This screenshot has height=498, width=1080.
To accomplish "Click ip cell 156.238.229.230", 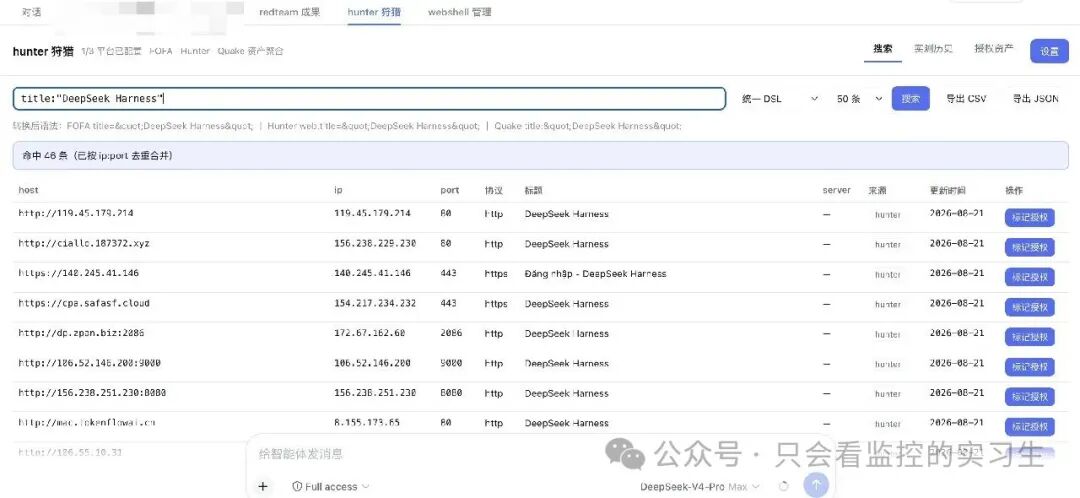I will 375,244.
